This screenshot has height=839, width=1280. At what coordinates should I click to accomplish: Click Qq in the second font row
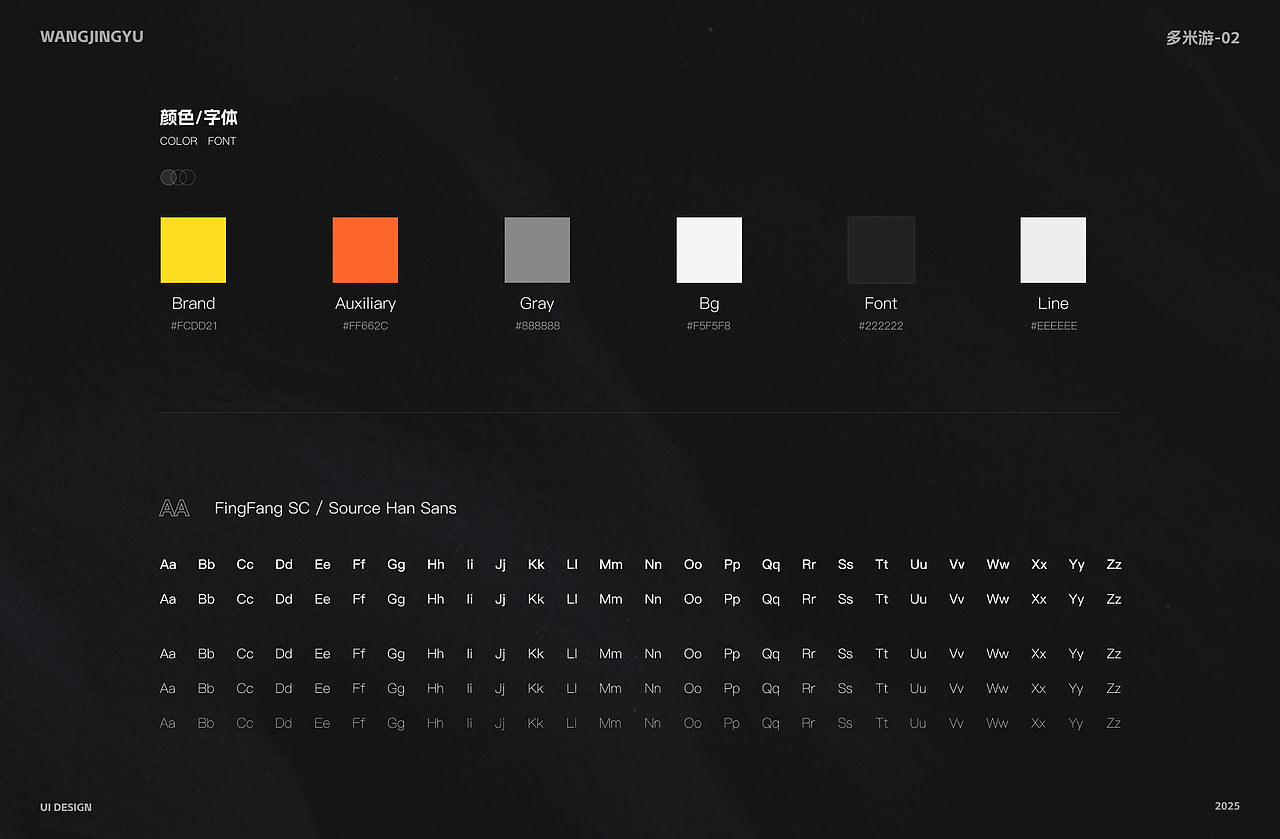click(x=771, y=600)
